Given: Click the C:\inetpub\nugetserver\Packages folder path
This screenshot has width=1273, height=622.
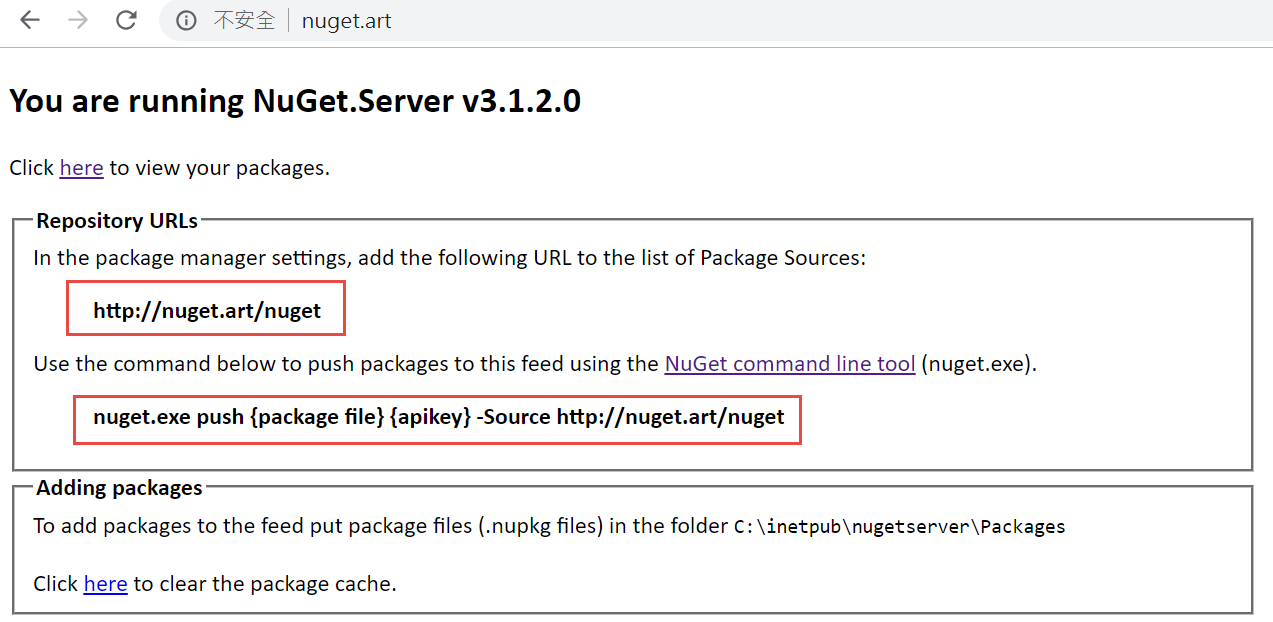Looking at the screenshot, I should click(900, 527).
